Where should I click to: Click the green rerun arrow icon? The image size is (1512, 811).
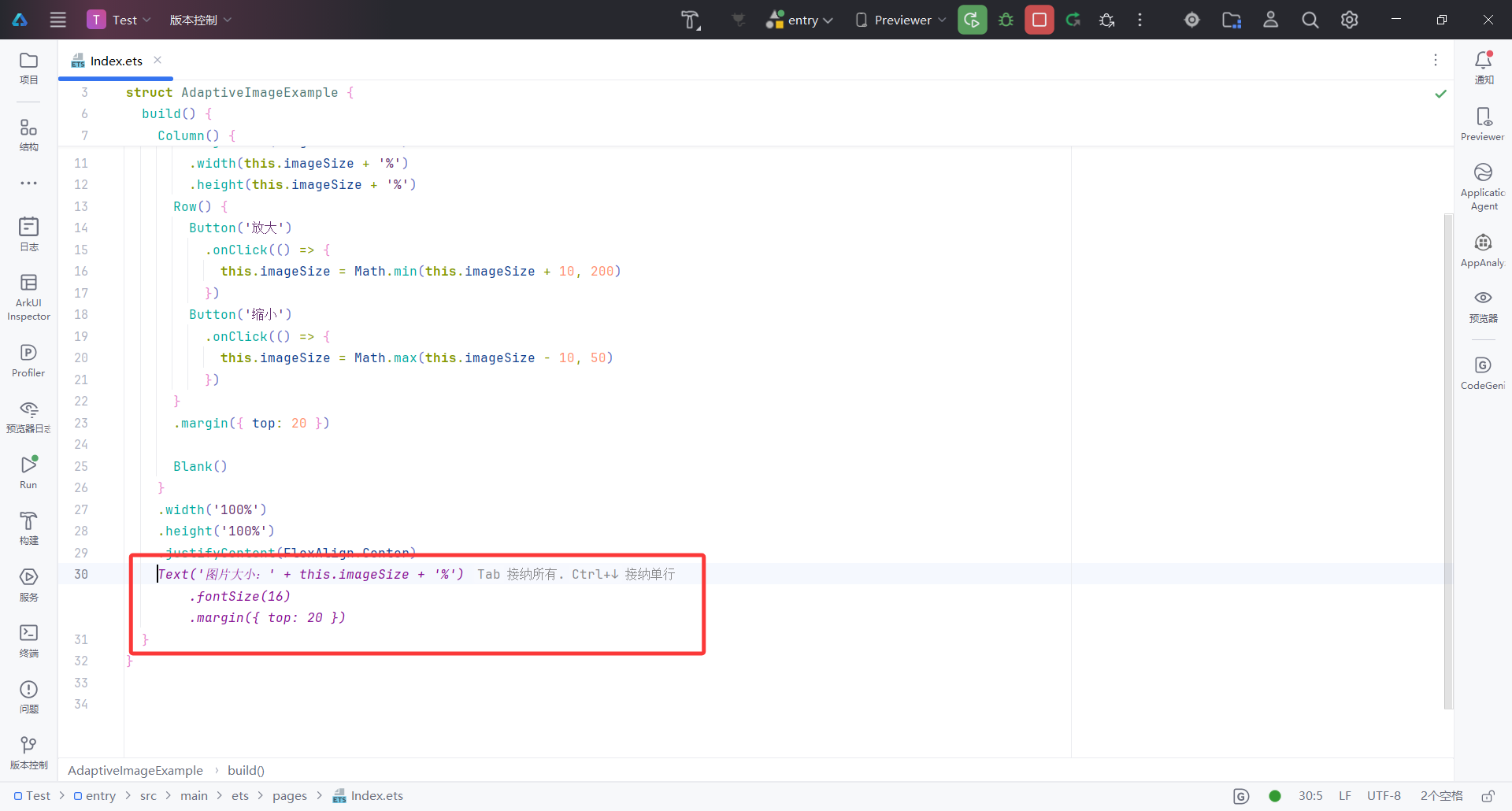point(1073,20)
